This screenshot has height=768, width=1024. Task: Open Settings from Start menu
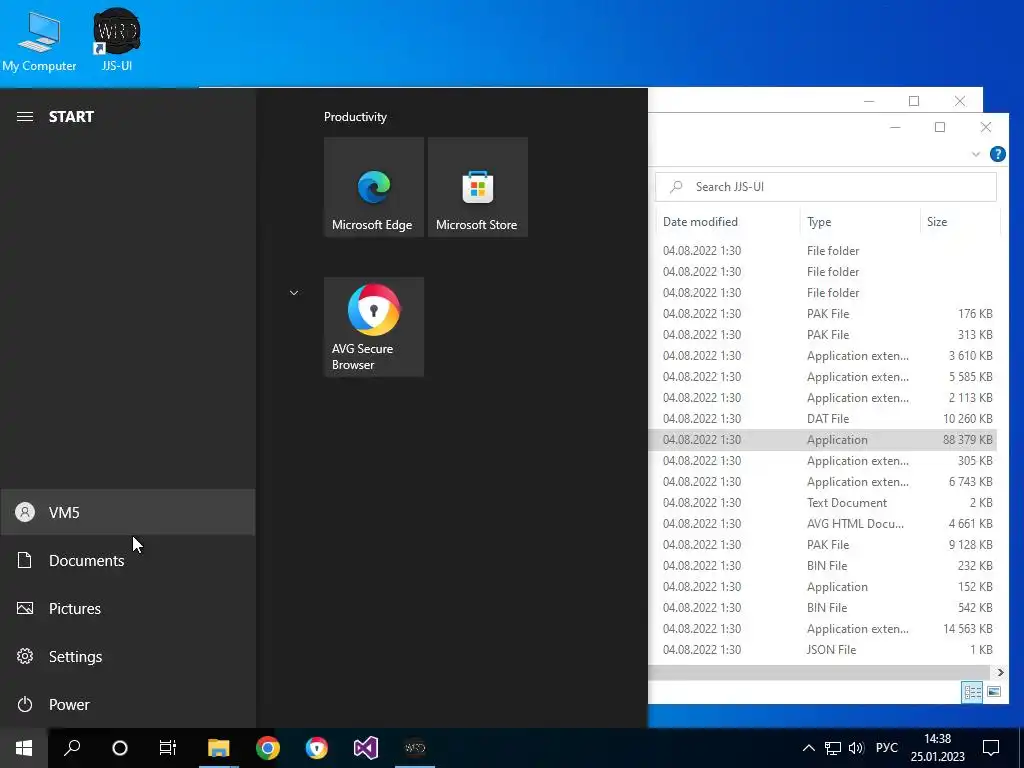(128, 656)
